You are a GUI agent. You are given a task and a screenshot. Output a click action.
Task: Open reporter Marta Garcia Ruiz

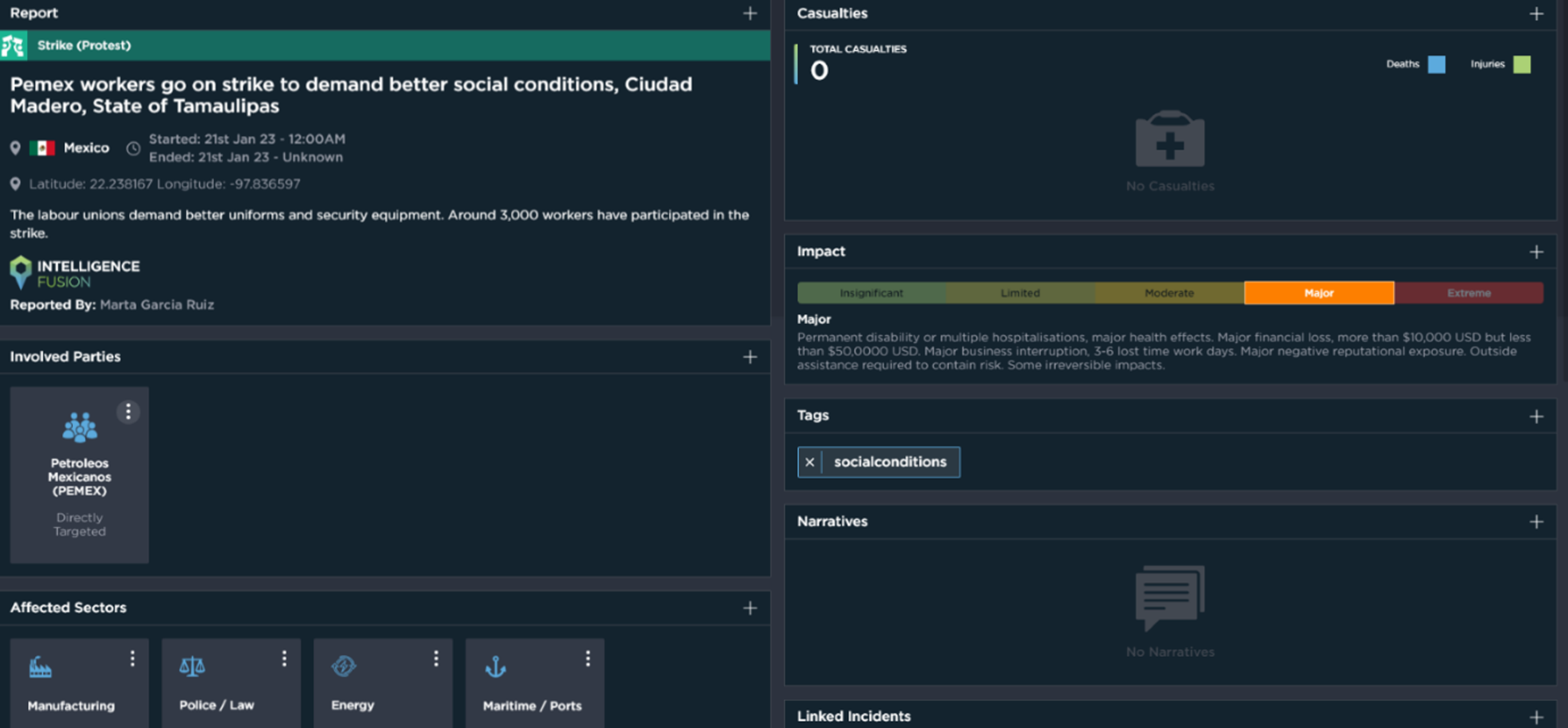[x=157, y=304]
